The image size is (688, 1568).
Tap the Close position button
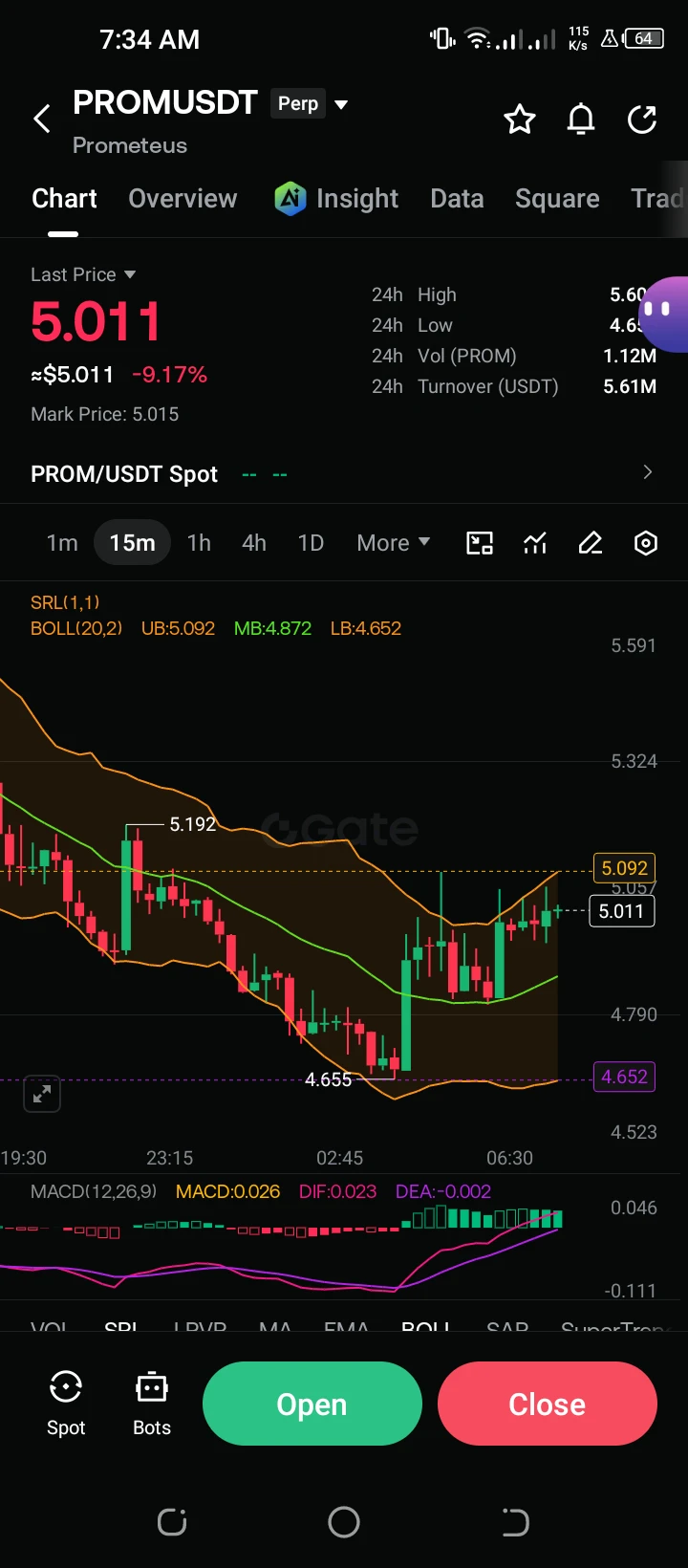(x=548, y=1404)
